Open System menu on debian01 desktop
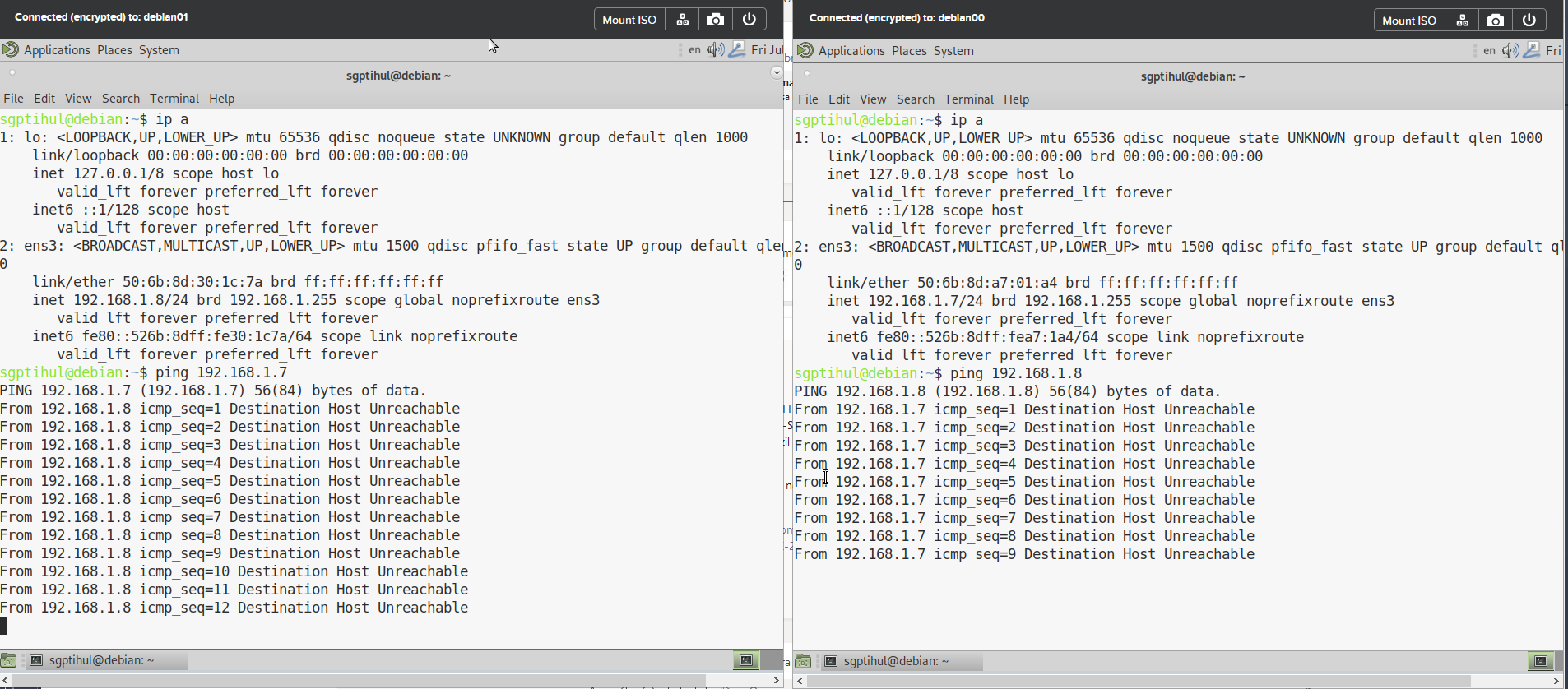The width and height of the screenshot is (1568, 689). click(159, 50)
